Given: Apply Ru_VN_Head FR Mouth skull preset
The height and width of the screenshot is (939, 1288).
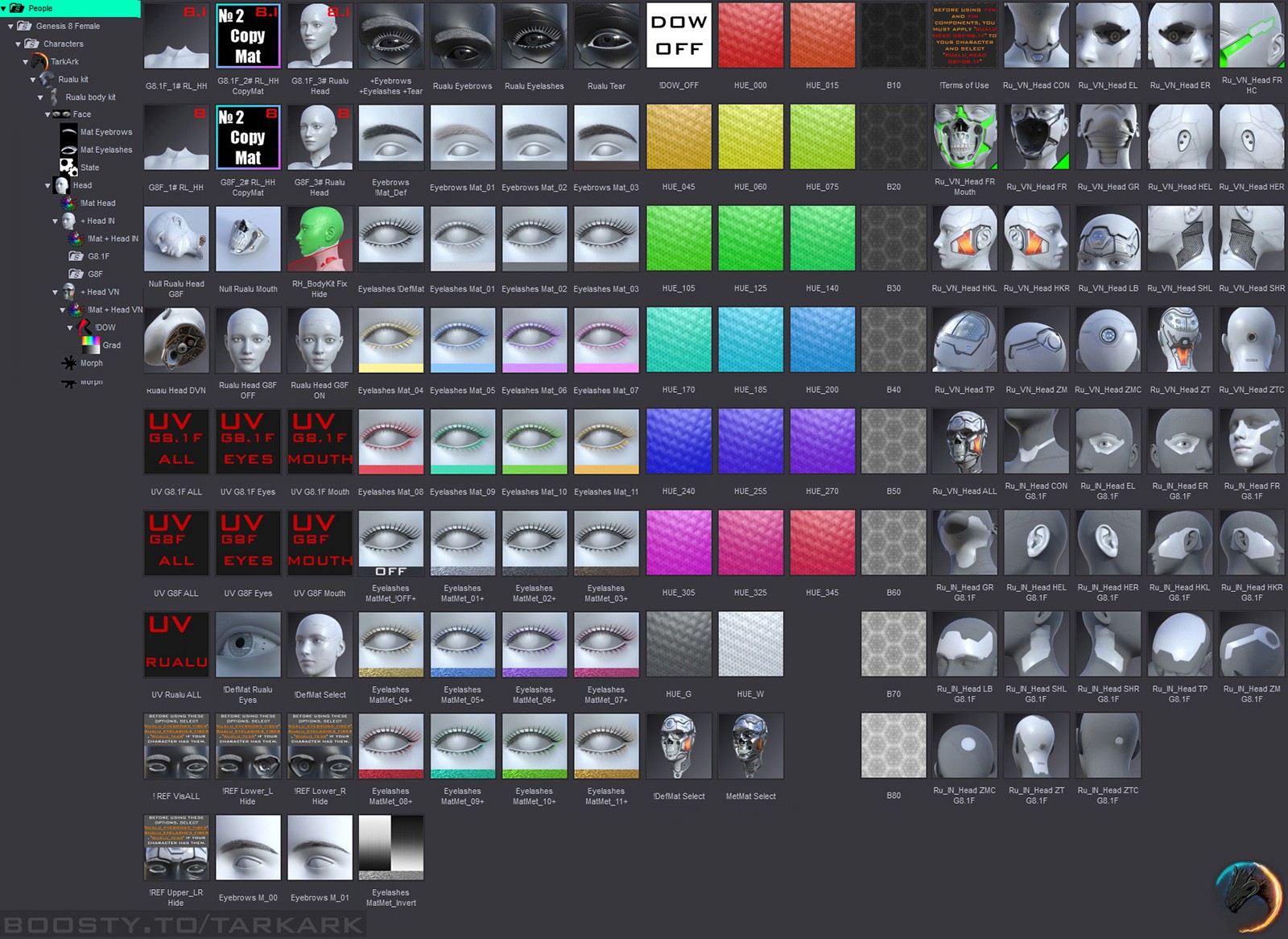Looking at the screenshot, I should [x=964, y=137].
